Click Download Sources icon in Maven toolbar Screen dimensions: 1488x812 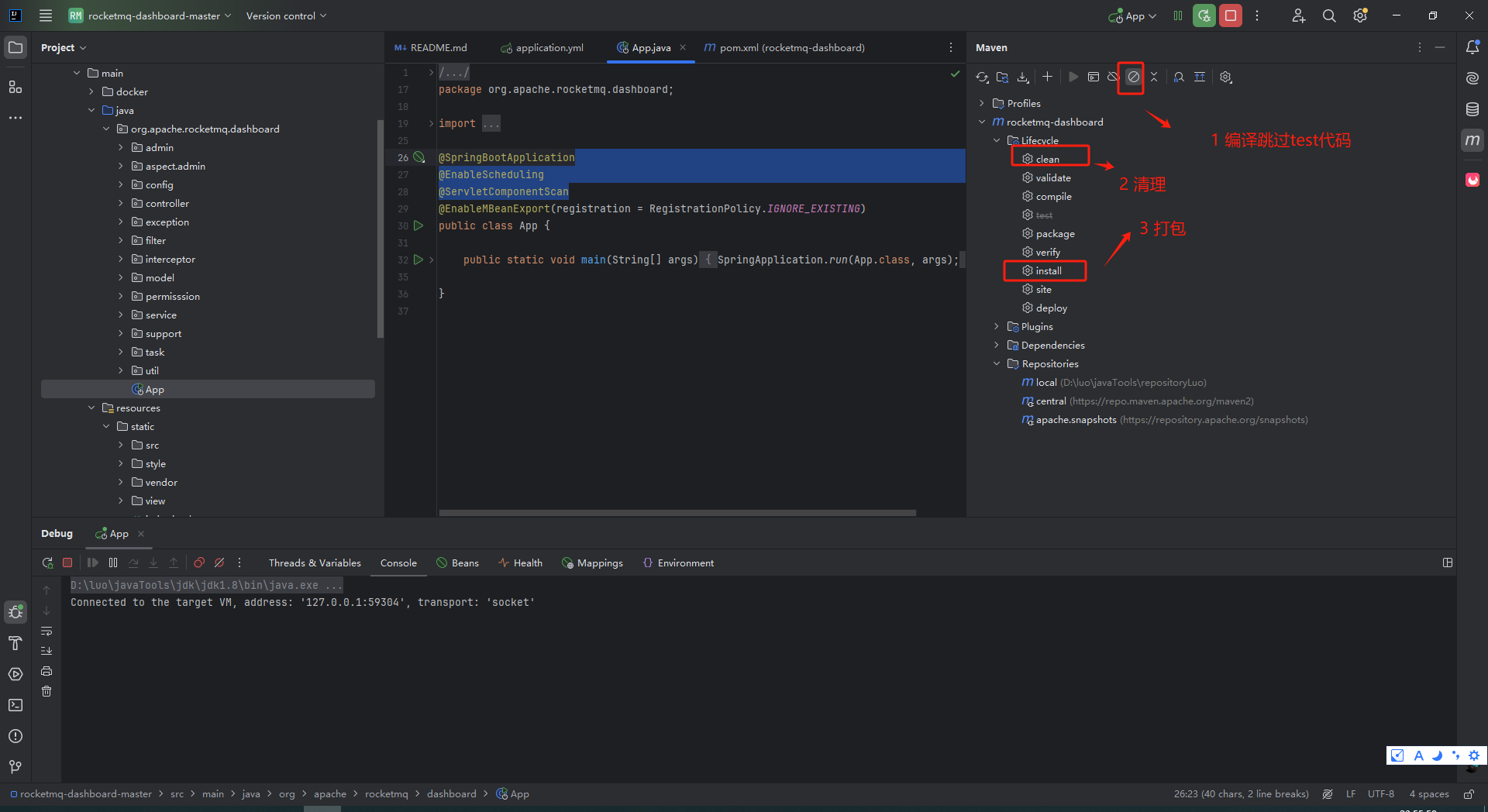pos(1023,77)
